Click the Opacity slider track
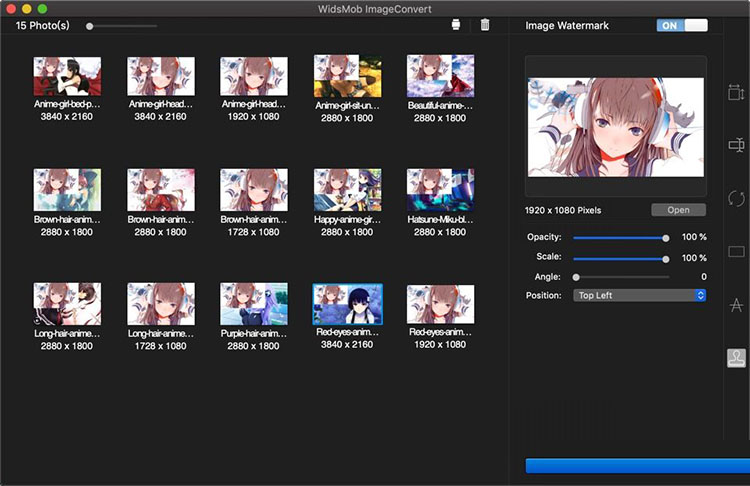 [x=621, y=238]
